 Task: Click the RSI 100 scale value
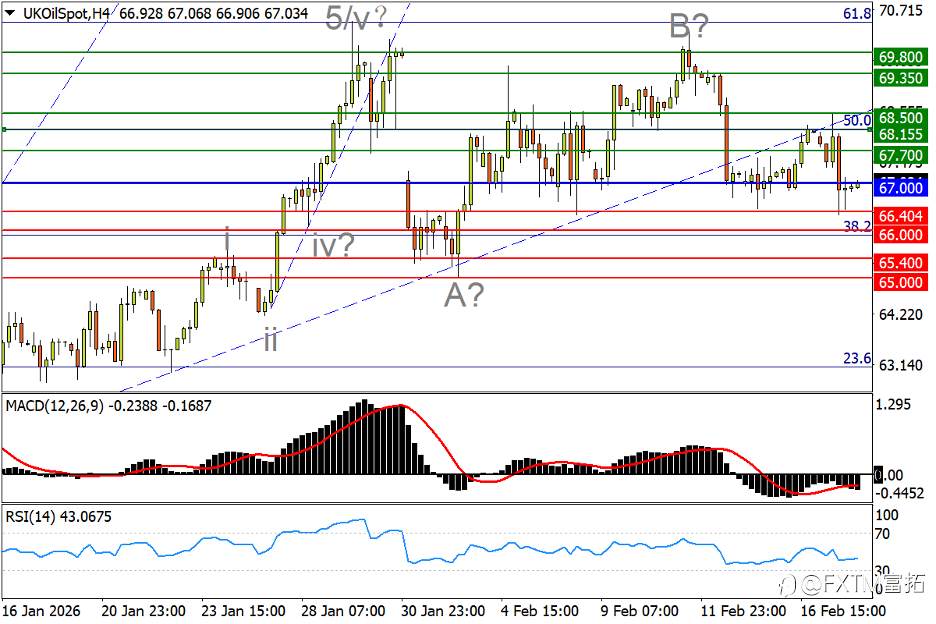point(887,515)
